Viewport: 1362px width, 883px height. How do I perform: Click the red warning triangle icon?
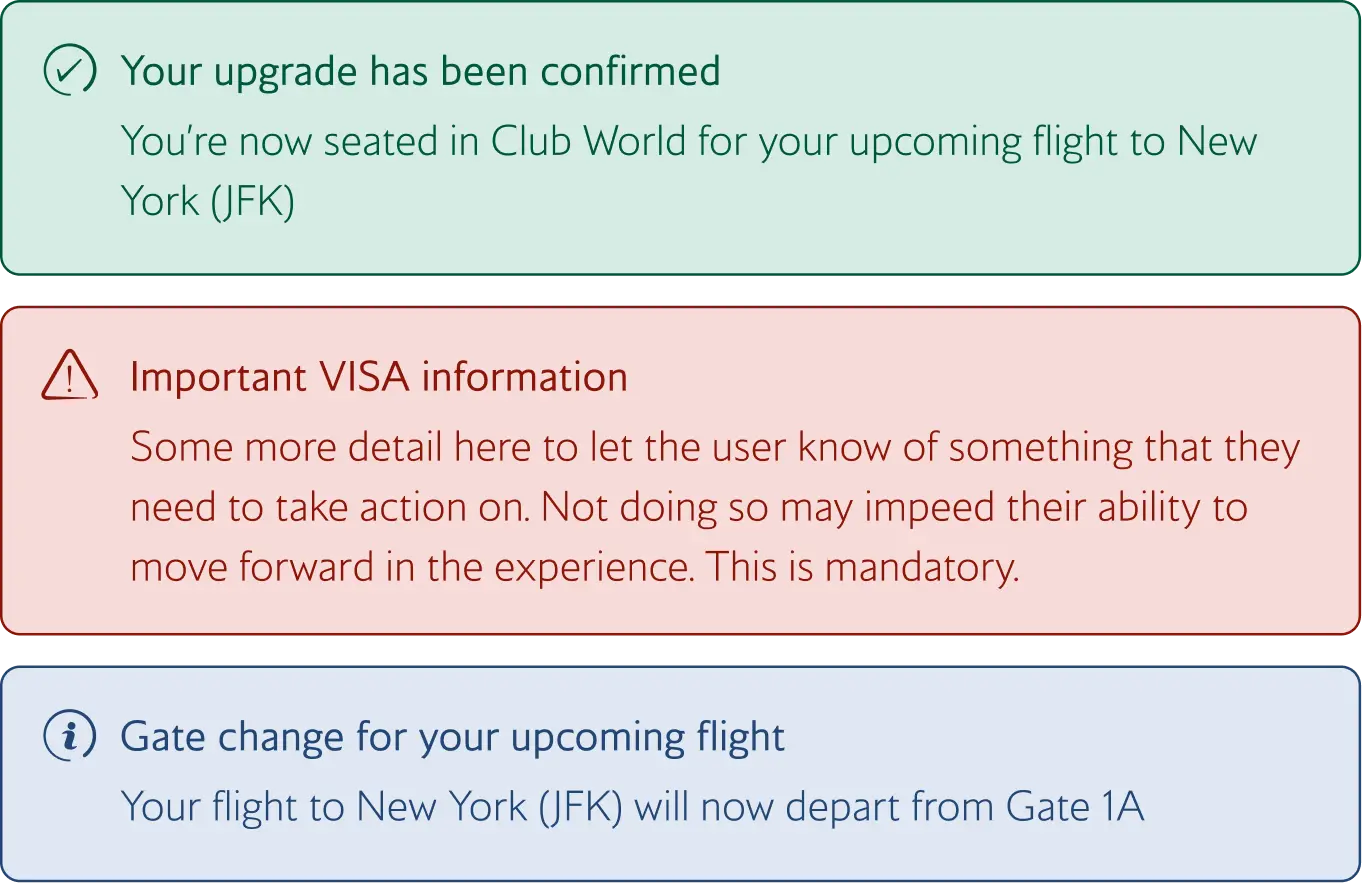pos(70,378)
